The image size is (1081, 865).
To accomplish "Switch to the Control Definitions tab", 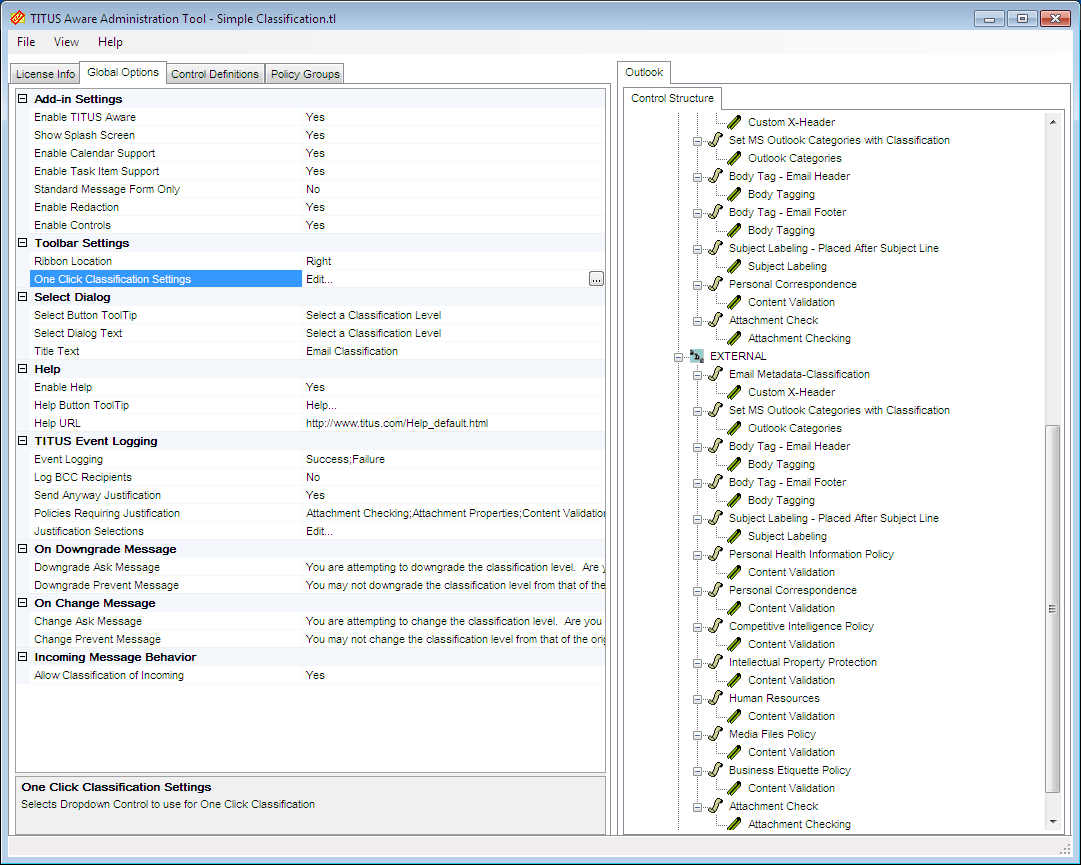I will point(215,74).
